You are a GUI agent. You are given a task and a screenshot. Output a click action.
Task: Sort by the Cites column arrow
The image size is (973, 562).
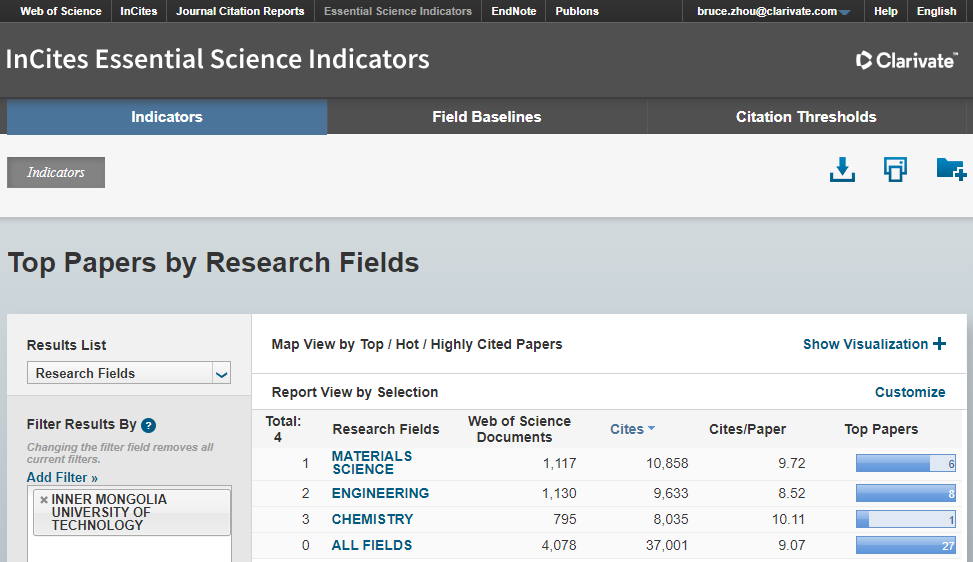pyautogui.click(x=652, y=429)
